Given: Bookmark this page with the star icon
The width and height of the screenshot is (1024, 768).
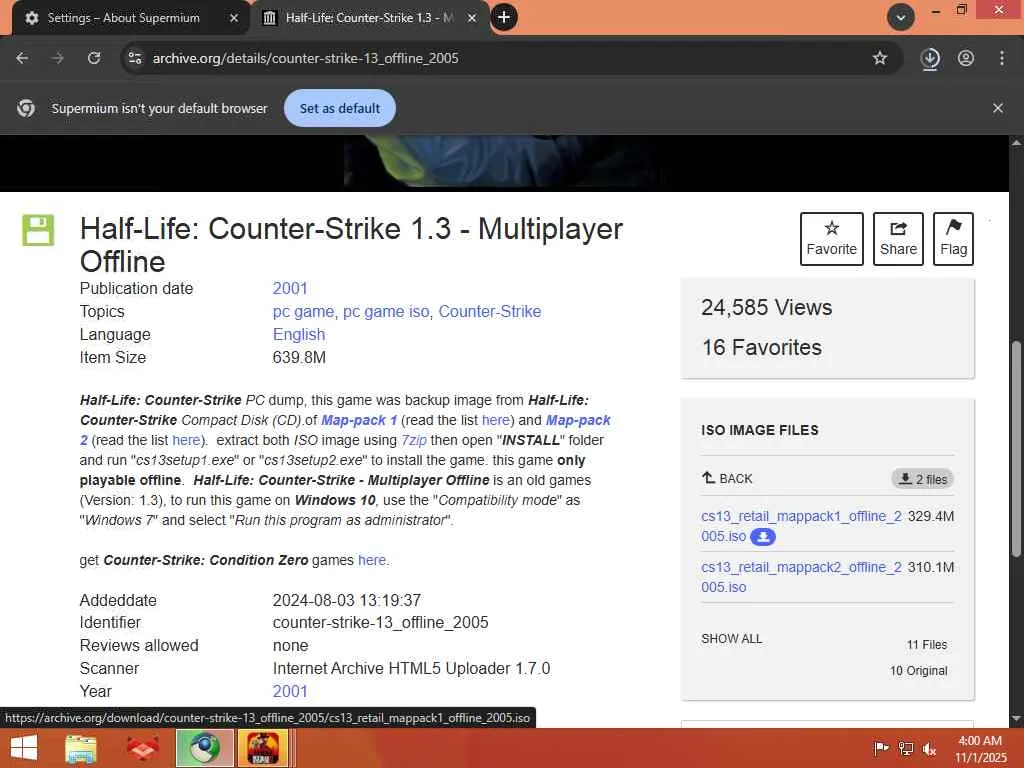Looking at the screenshot, I should pyautogui.click(x=880, y=58).
